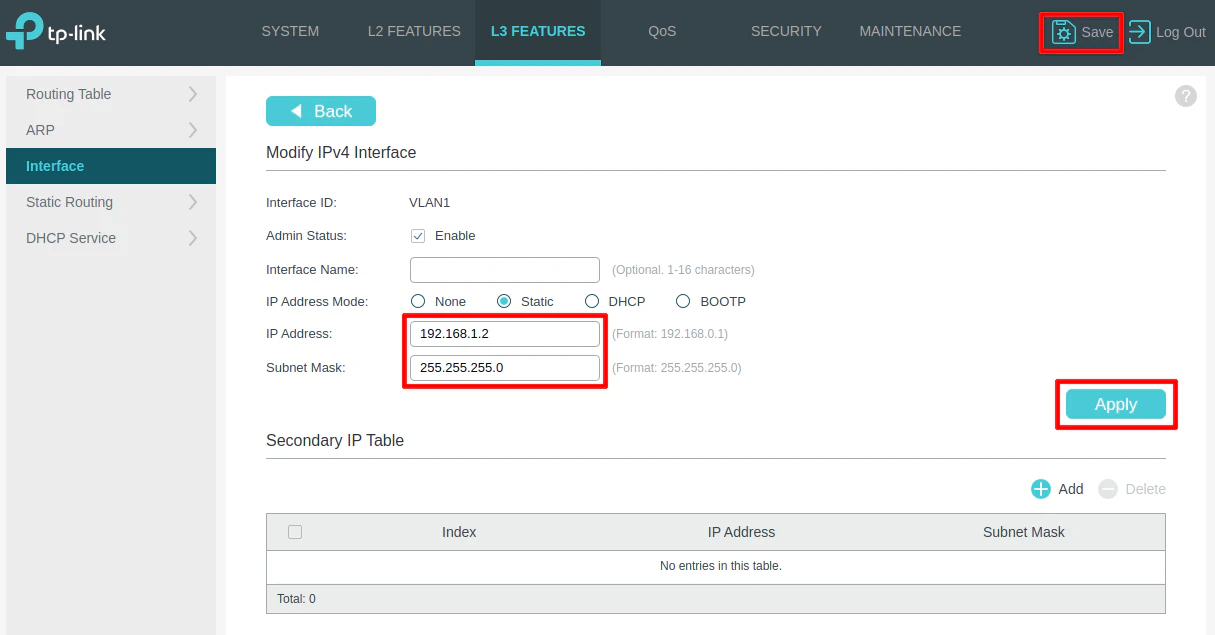Toggle the Admin Status Enable checkbox
Viewport: 1215px width, 635px height.
click(418, 236)
